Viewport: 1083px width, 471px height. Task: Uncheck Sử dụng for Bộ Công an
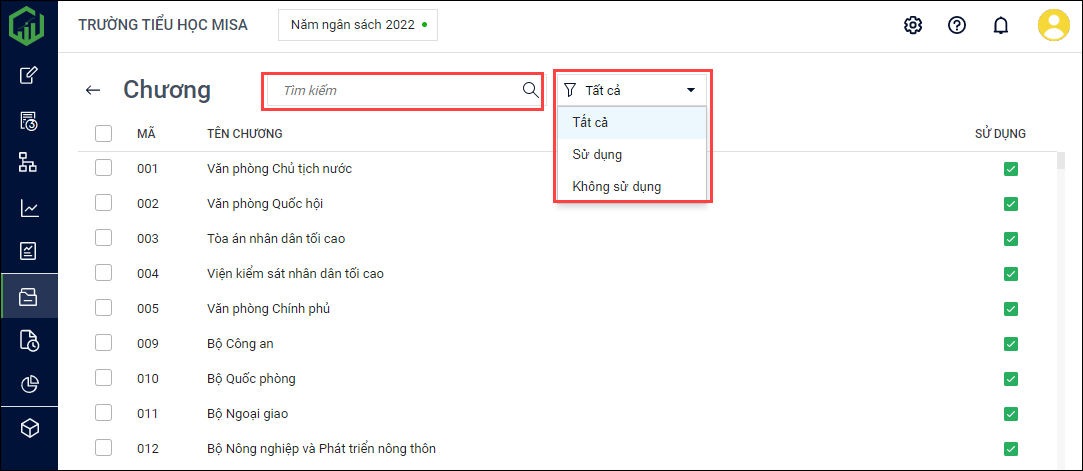pyautogui.click(x=1010, y=344)
